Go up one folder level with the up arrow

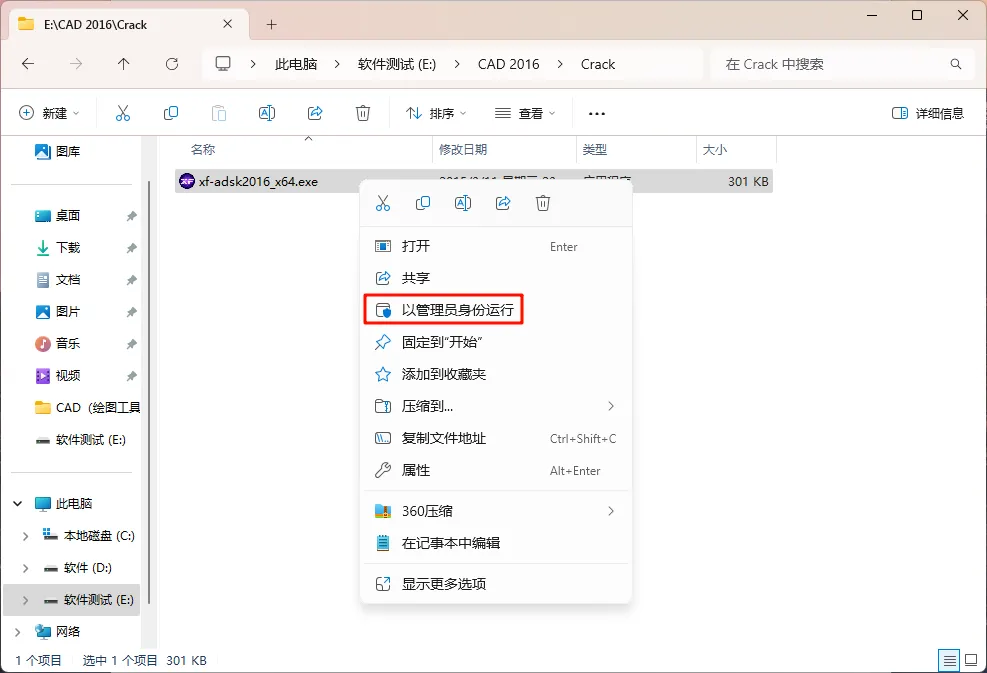point(123,64)
